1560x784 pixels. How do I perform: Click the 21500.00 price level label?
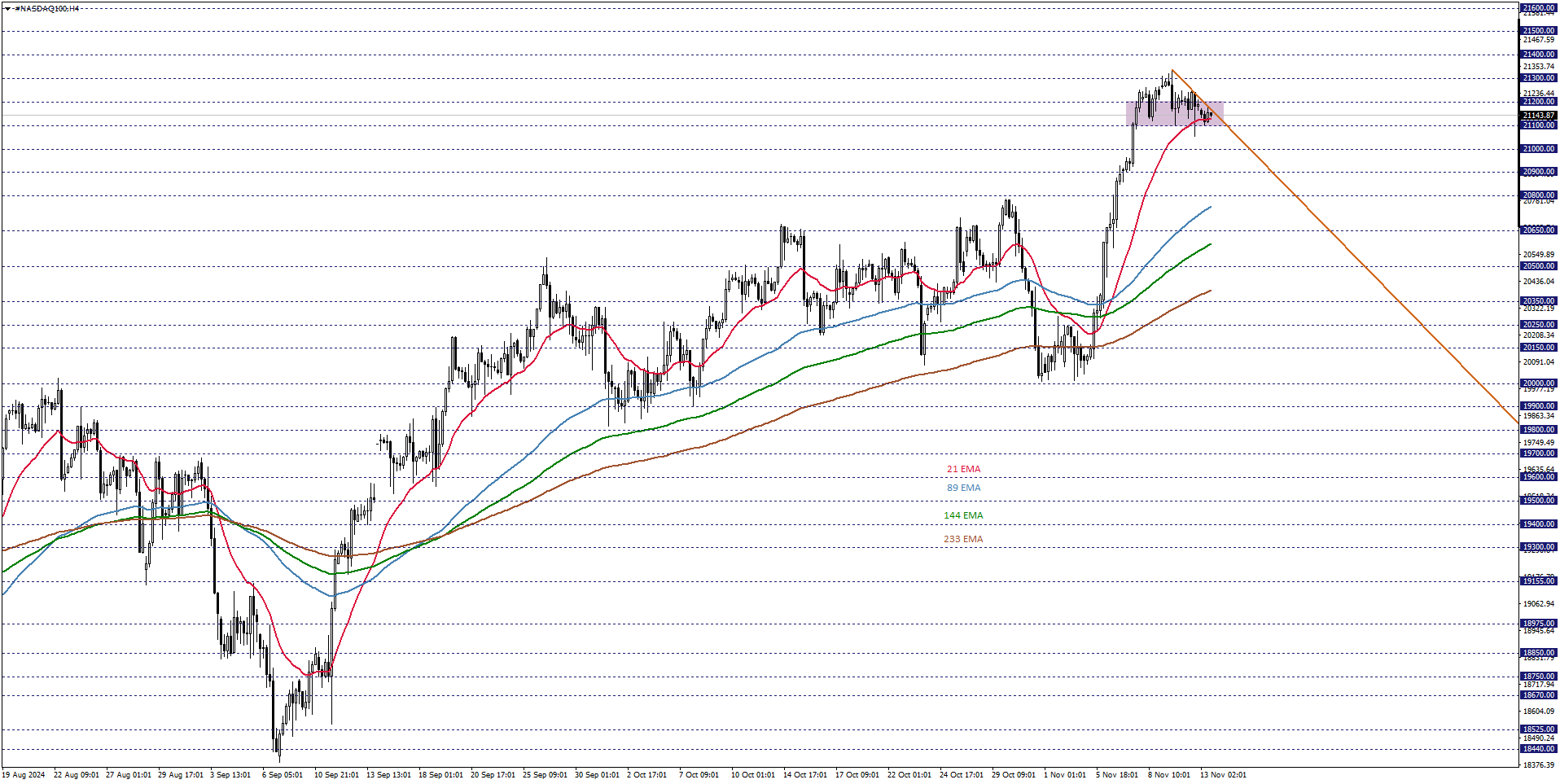(x=1539, y=31)
